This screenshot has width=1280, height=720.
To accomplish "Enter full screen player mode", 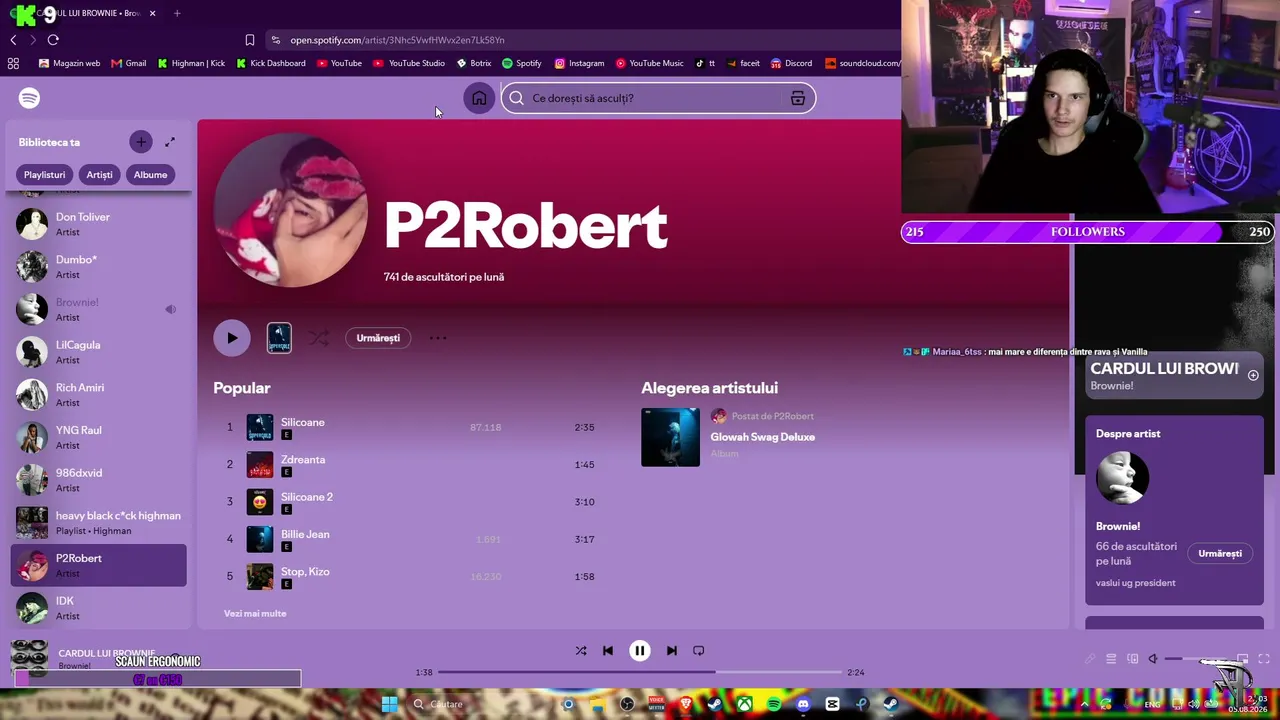I will [1264, 659].
